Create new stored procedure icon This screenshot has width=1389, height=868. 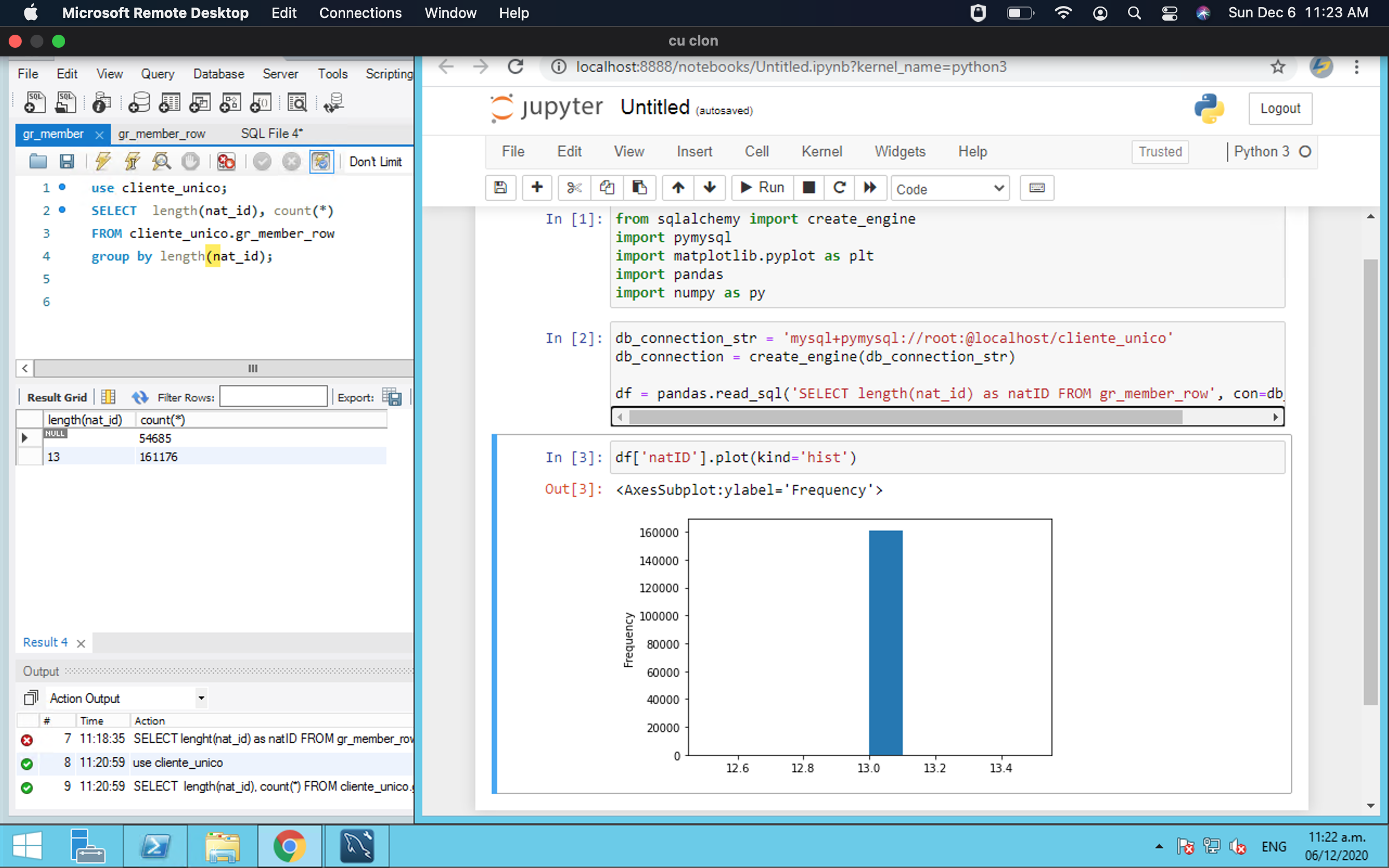pos(230,103)
